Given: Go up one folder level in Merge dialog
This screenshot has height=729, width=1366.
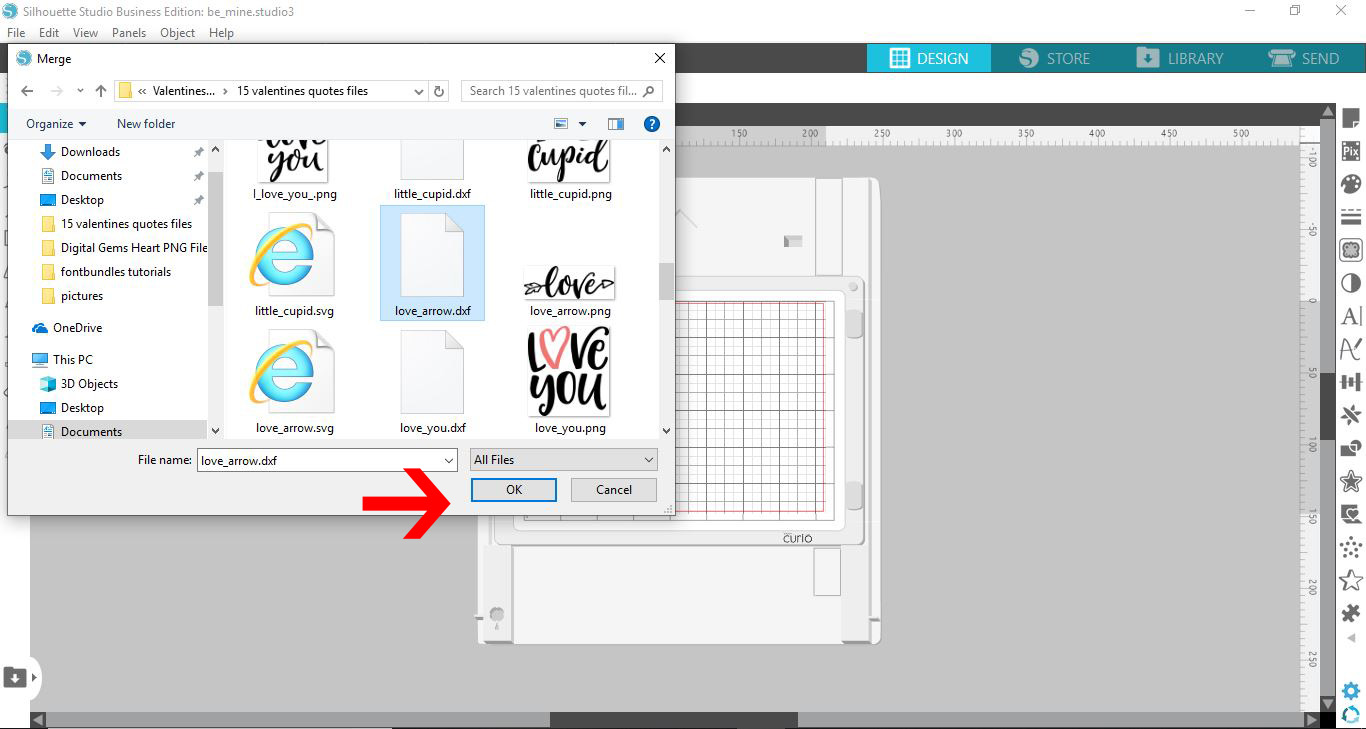Looking at the screenshot, I should (x=100, y=91).
